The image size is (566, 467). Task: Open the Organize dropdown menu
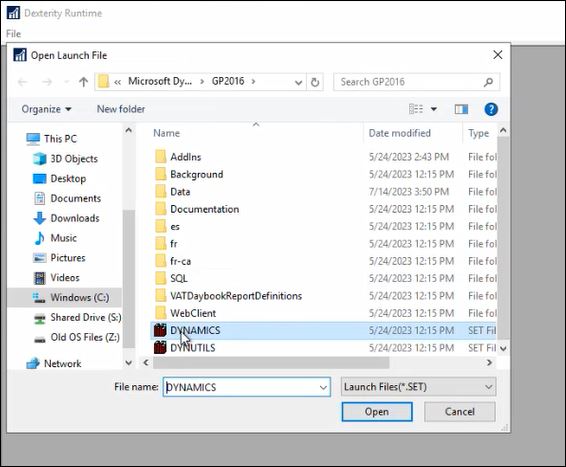pos(47,109)
